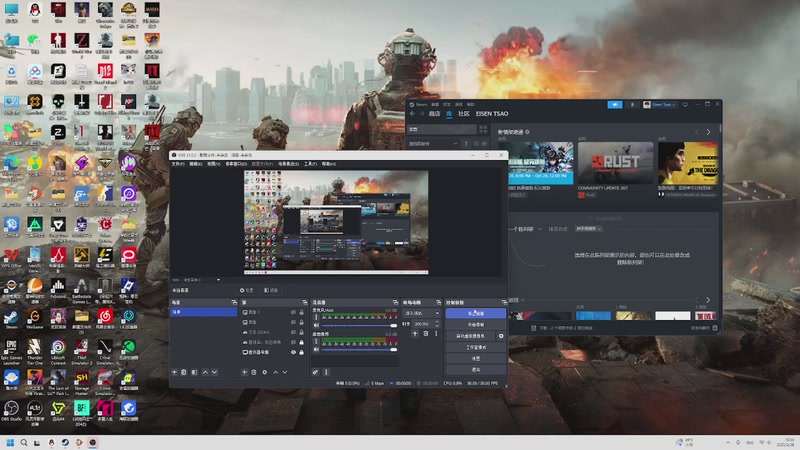The image size is (800, 450).
Task: Open the scene transition type dropdown in OBS
Action: click(421, 313)
